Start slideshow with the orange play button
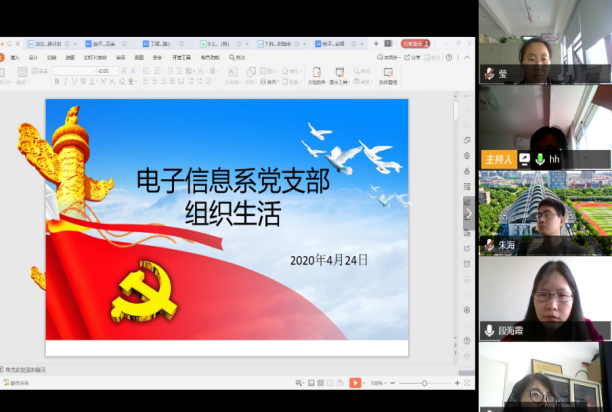This screenshot has width=612, height=412. point(355,383)
